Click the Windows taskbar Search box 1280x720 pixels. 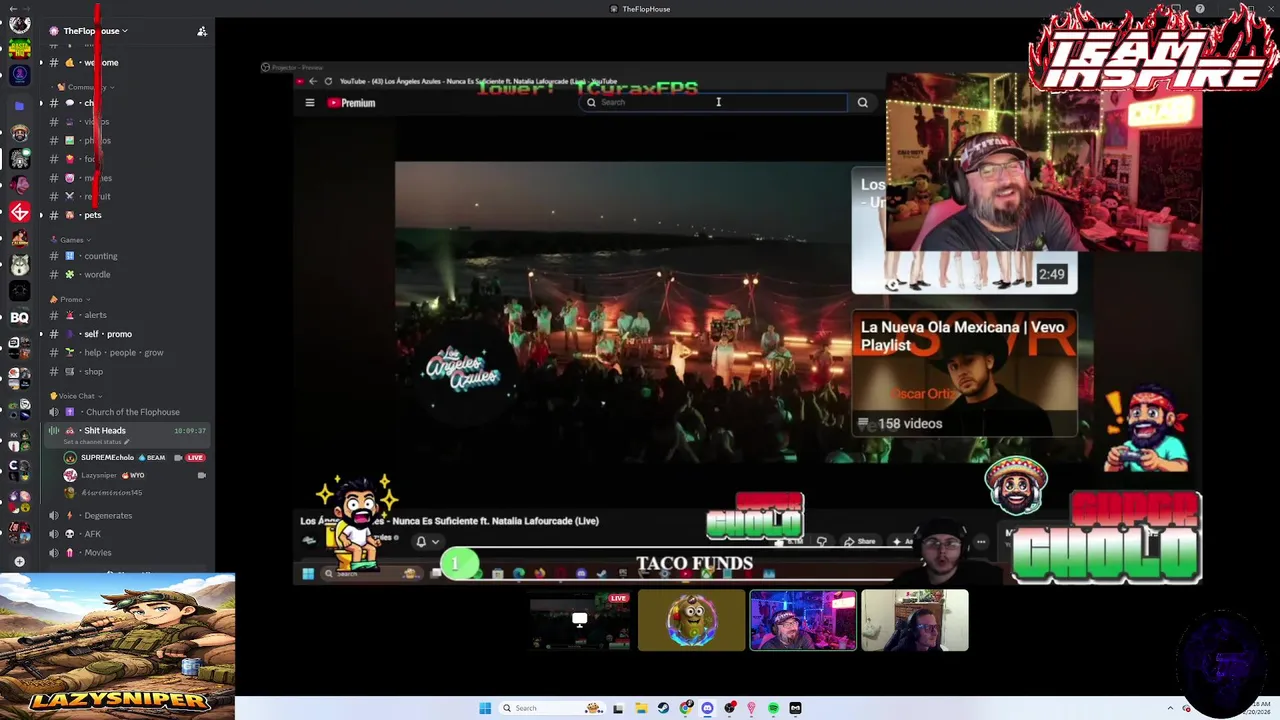pos(554,708)
